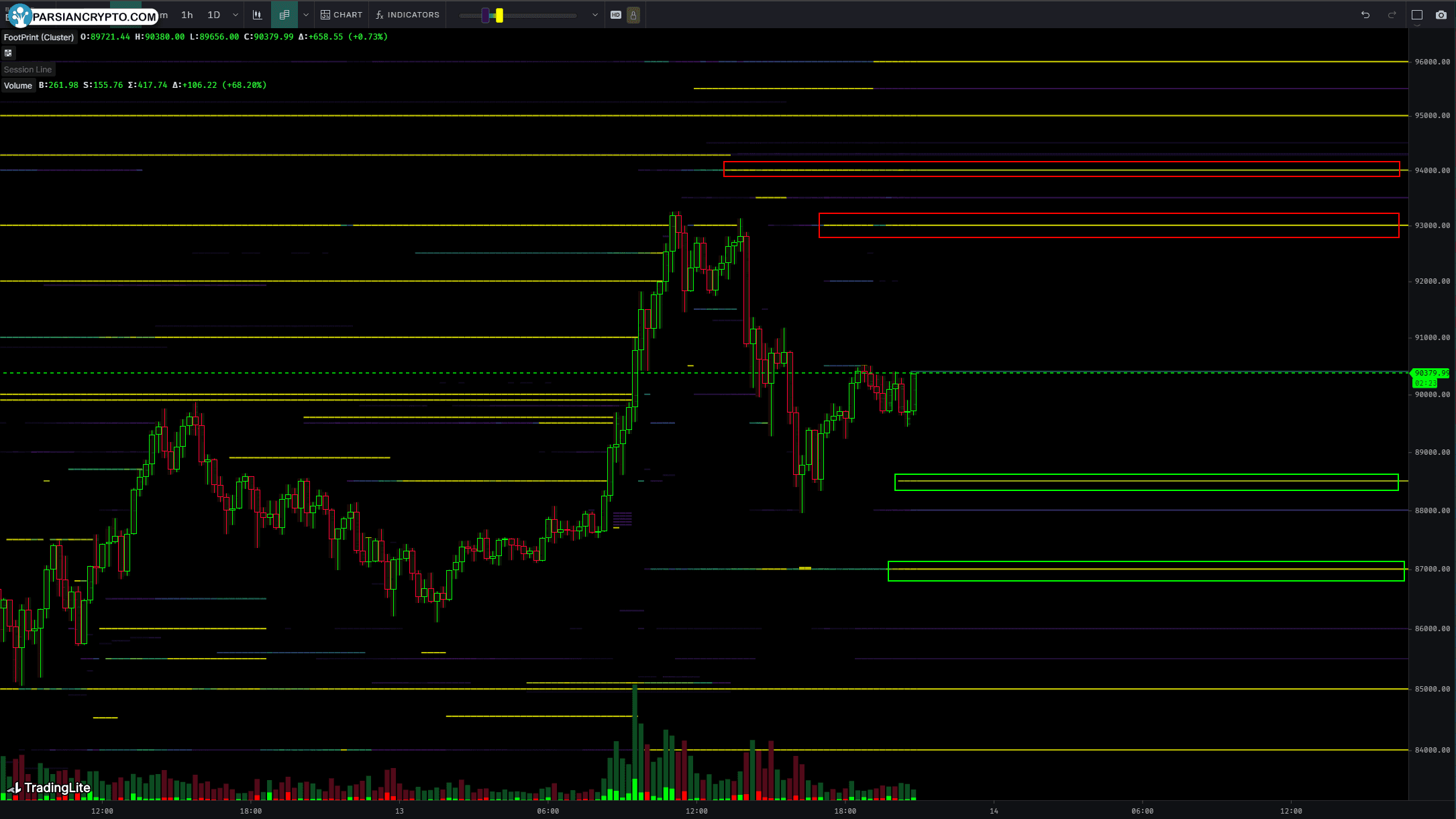Click the current price tag 90379.99

(1431, 373)
